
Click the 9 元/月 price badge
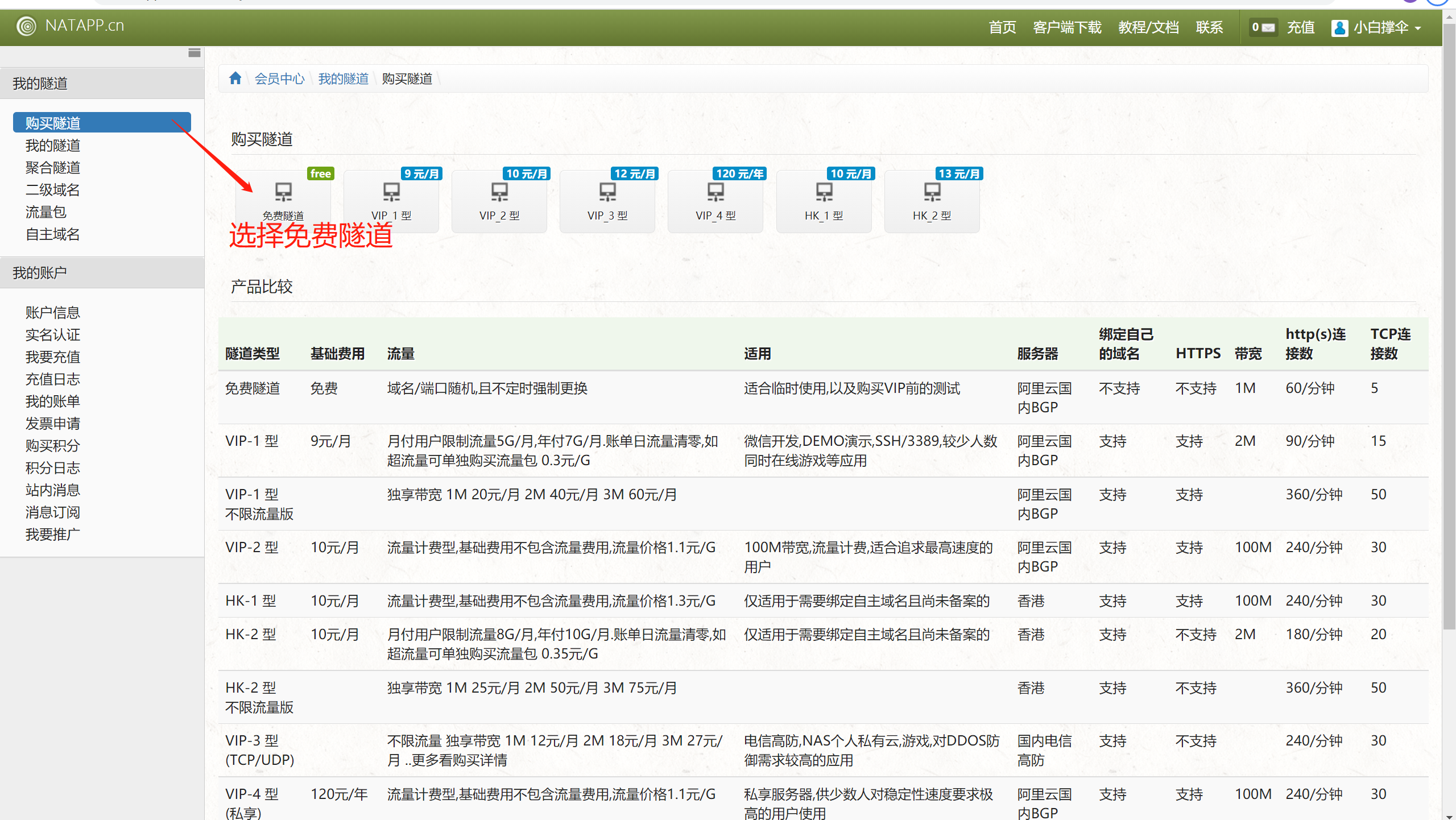click(x=421, y=173)
